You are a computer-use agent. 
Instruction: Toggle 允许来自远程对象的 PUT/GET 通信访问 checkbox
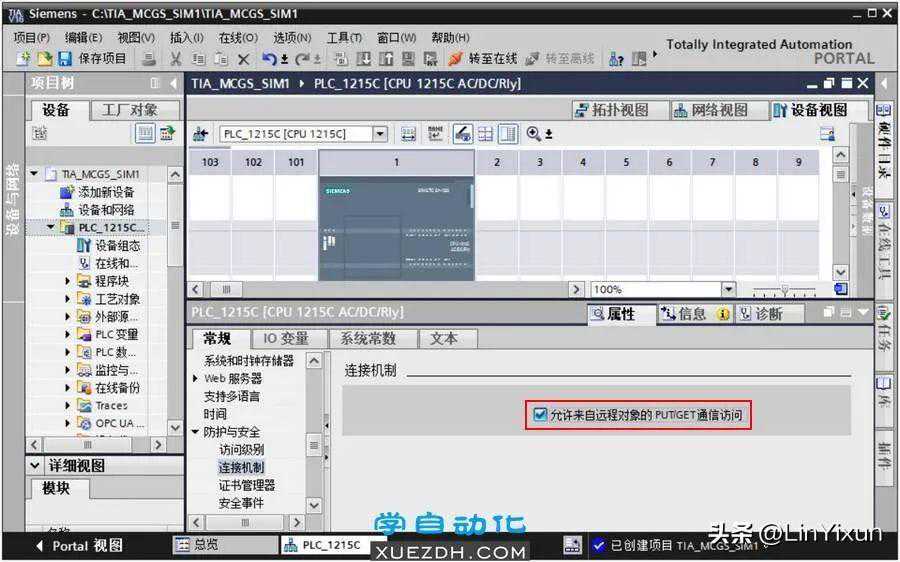click(541, 414)
